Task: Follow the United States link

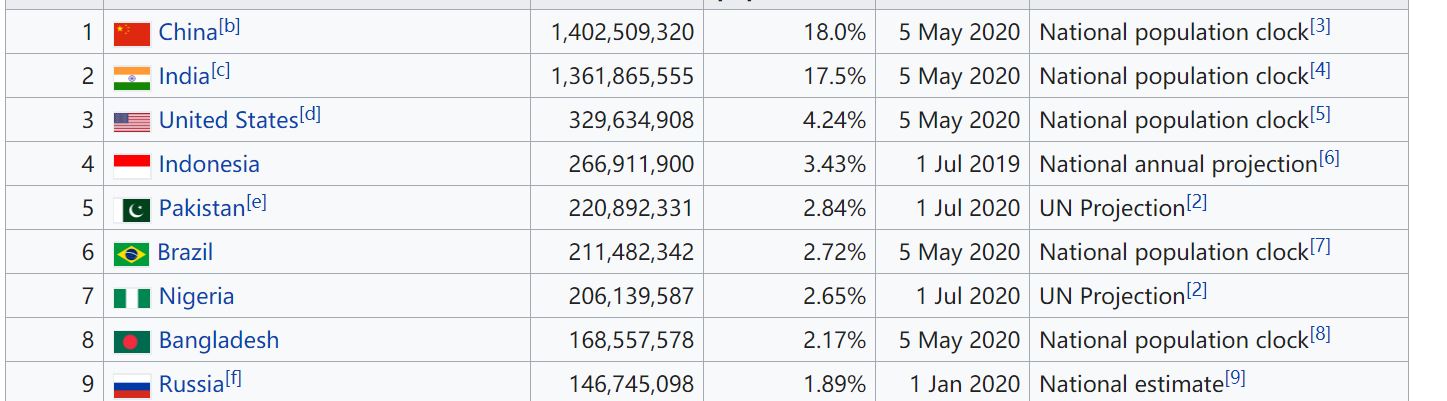Action: coord(228,121)
